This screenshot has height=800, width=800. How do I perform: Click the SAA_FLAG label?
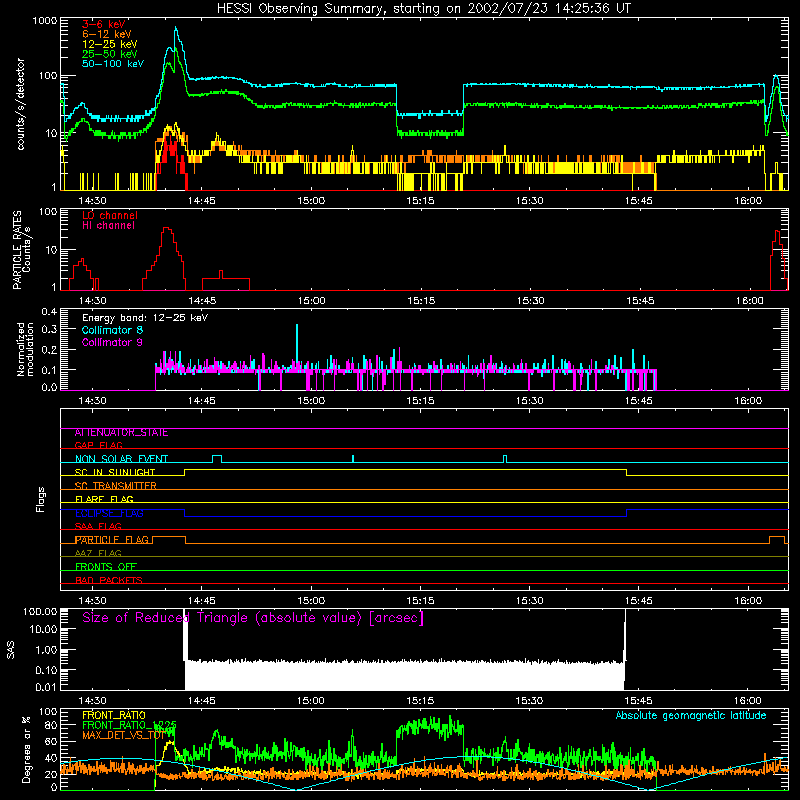tap(98, 527)
